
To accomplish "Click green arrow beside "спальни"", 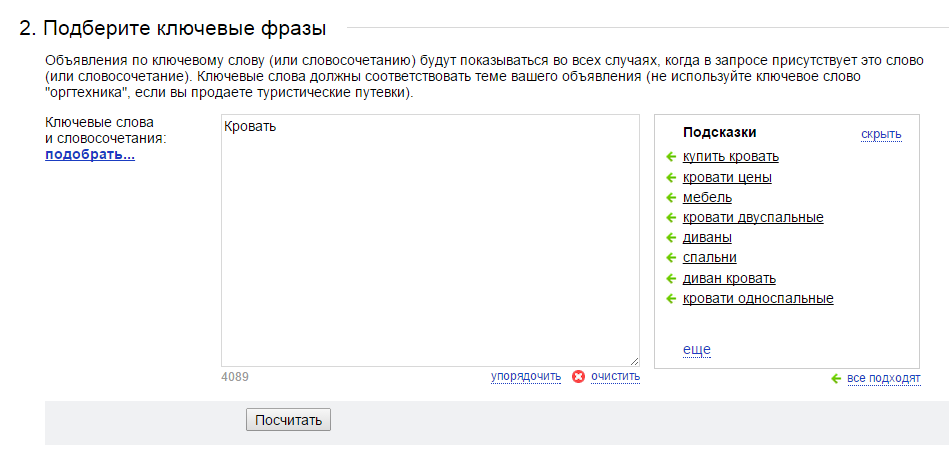I will [671, 258].
